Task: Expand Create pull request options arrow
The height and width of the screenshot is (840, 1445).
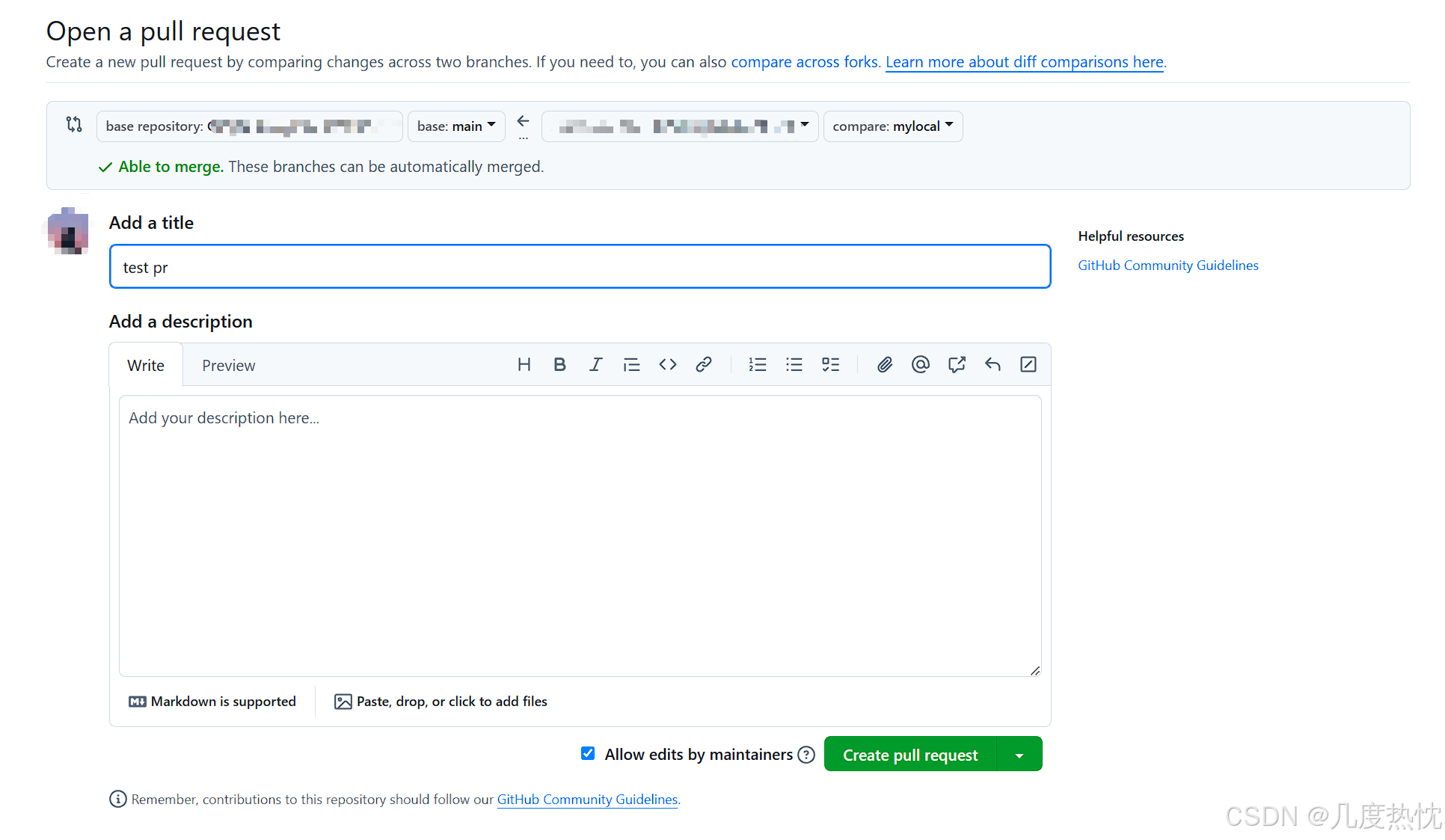Action: (1019, 755)
